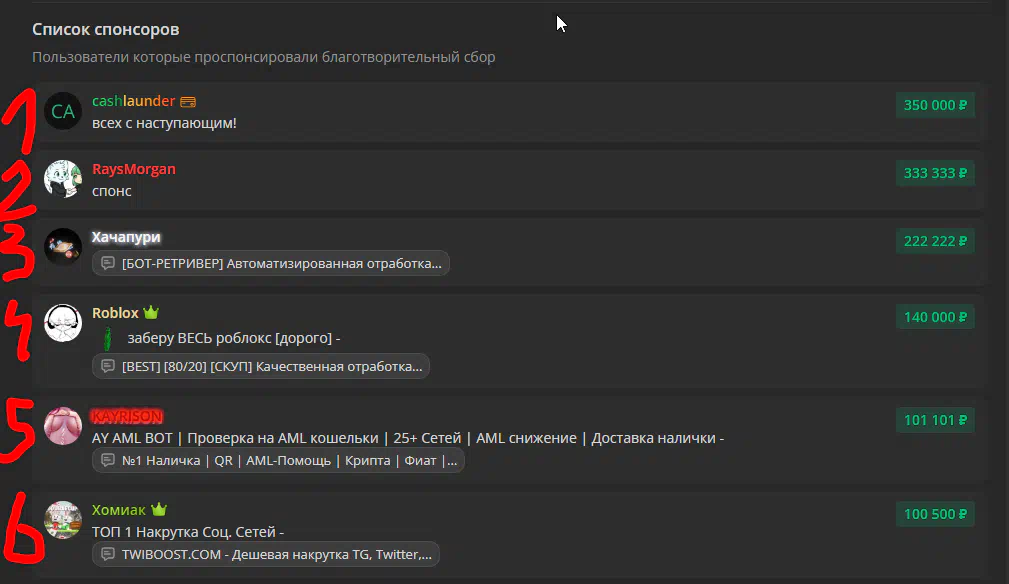
Task: Click the Хачапури user avatar
Action: coord(63,246)
